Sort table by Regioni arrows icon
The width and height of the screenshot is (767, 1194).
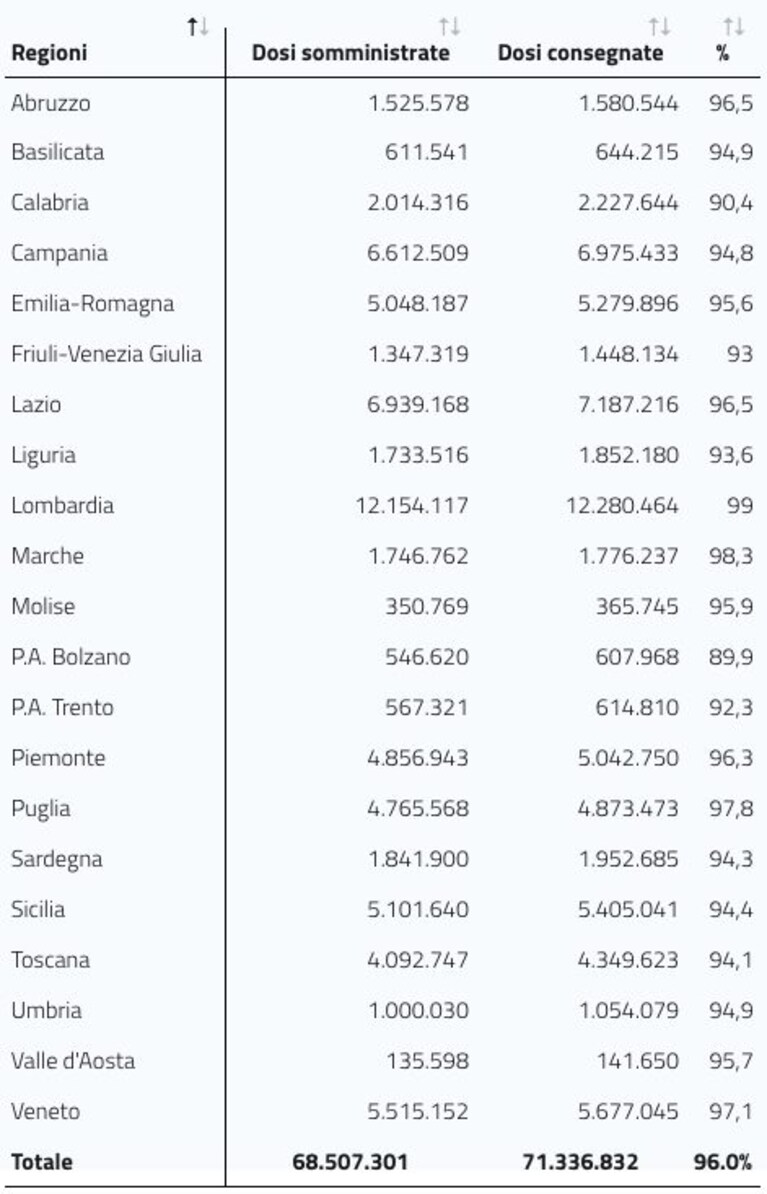pyautogui.click(x=198, y=27)
